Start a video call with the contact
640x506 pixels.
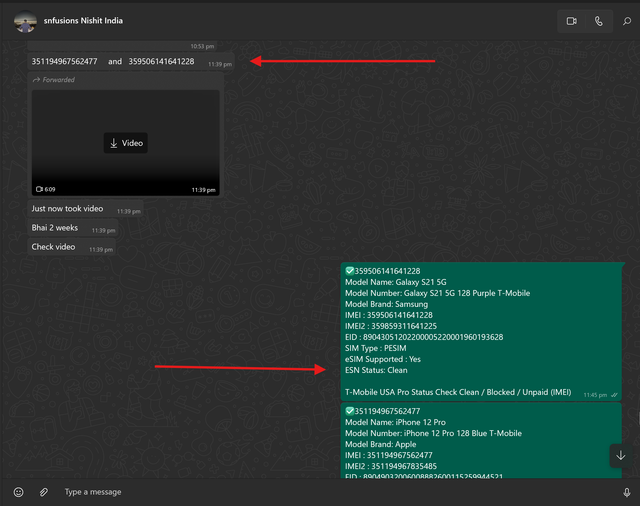[x=571, y=21]
